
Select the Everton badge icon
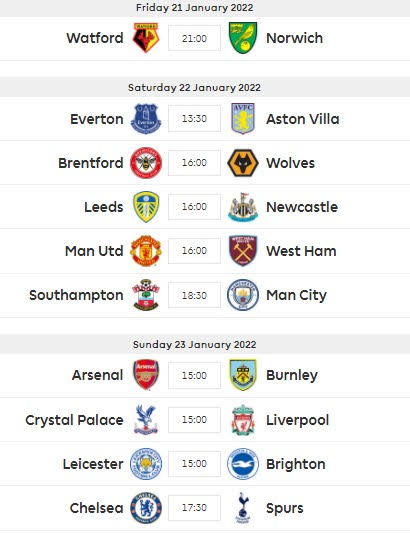click(x=146, y=119)
